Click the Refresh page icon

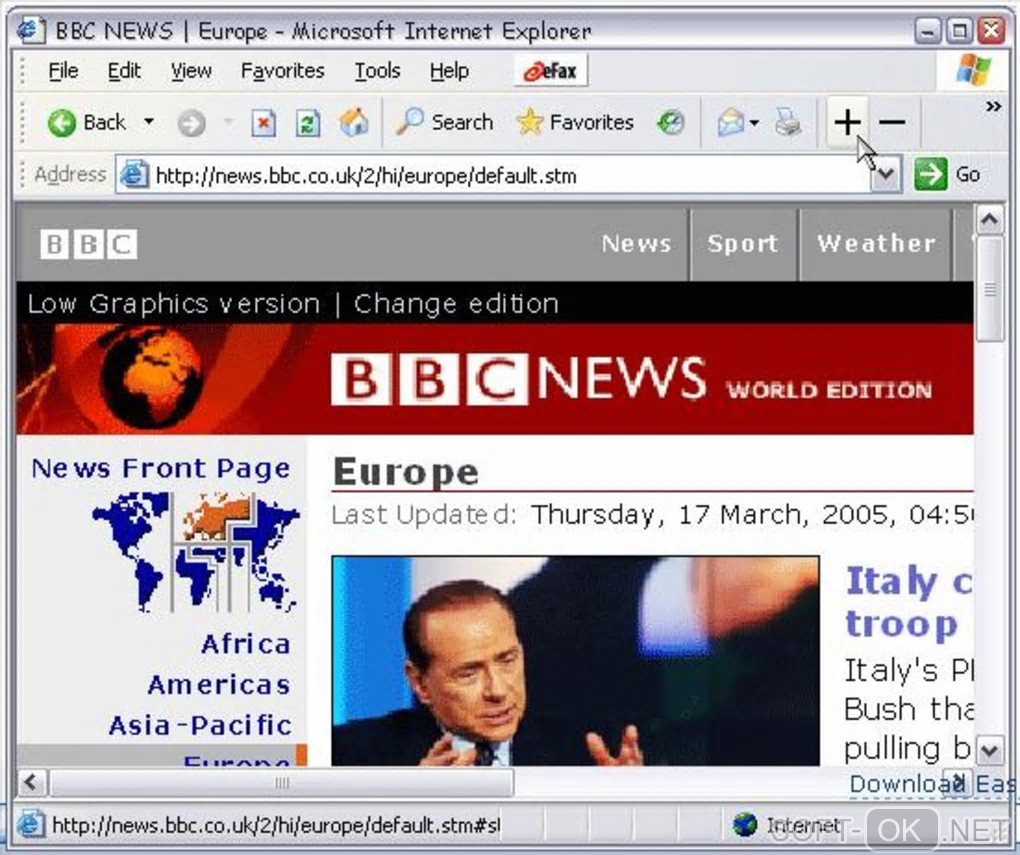click(x=308, y=122)
